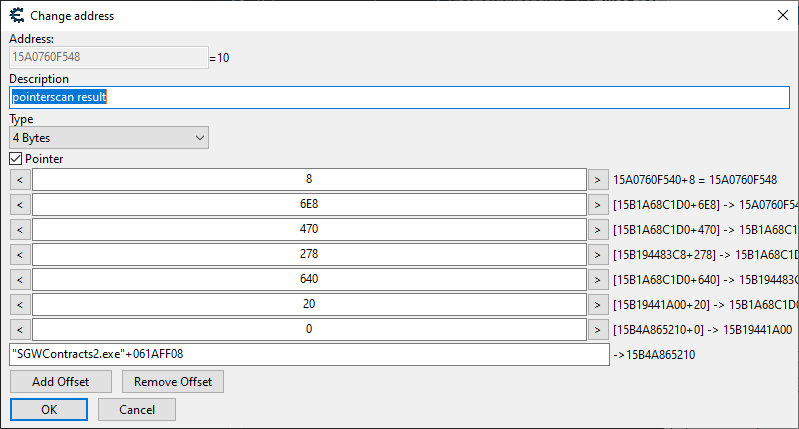Image resolution: width=799 pixels, height=429 pixels.
Task: Cancel the Change address dialog
Action: point(137,409)
